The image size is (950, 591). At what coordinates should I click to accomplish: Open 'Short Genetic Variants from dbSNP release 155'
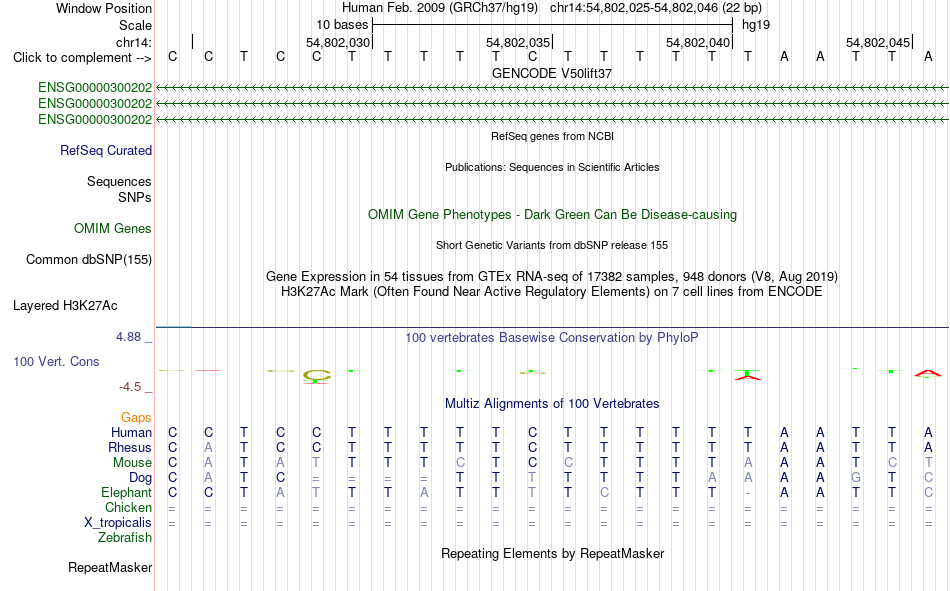(552, 245)
